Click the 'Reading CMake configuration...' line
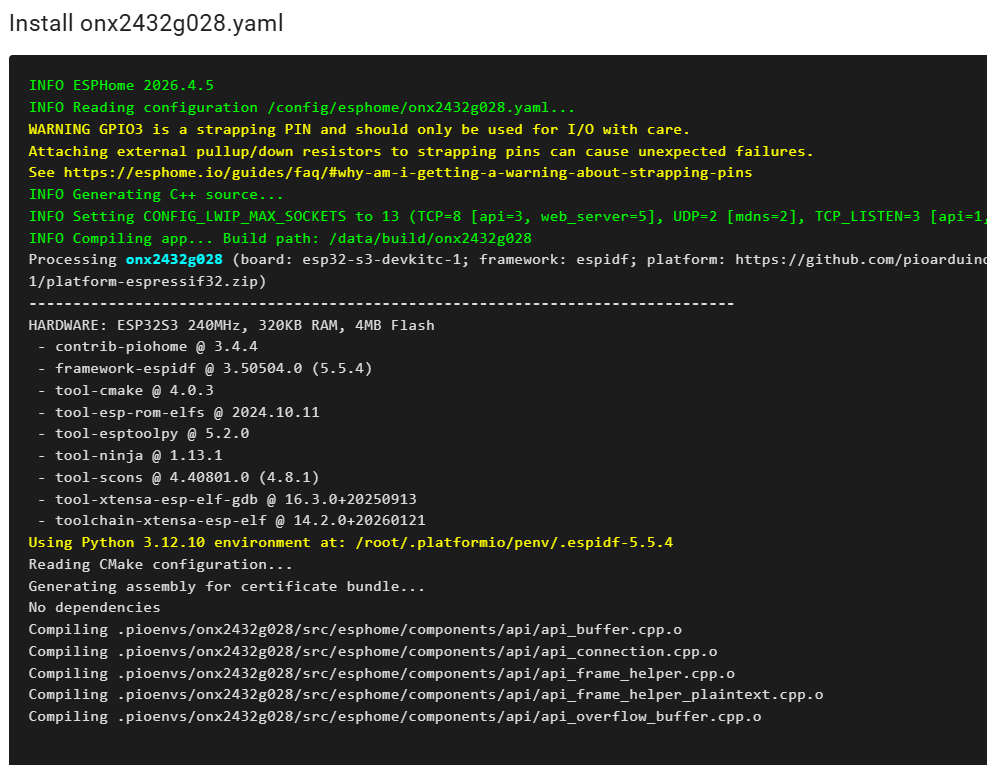Image resolution: width=987 pixels, height=765 pixels. [x=161, y=564]
